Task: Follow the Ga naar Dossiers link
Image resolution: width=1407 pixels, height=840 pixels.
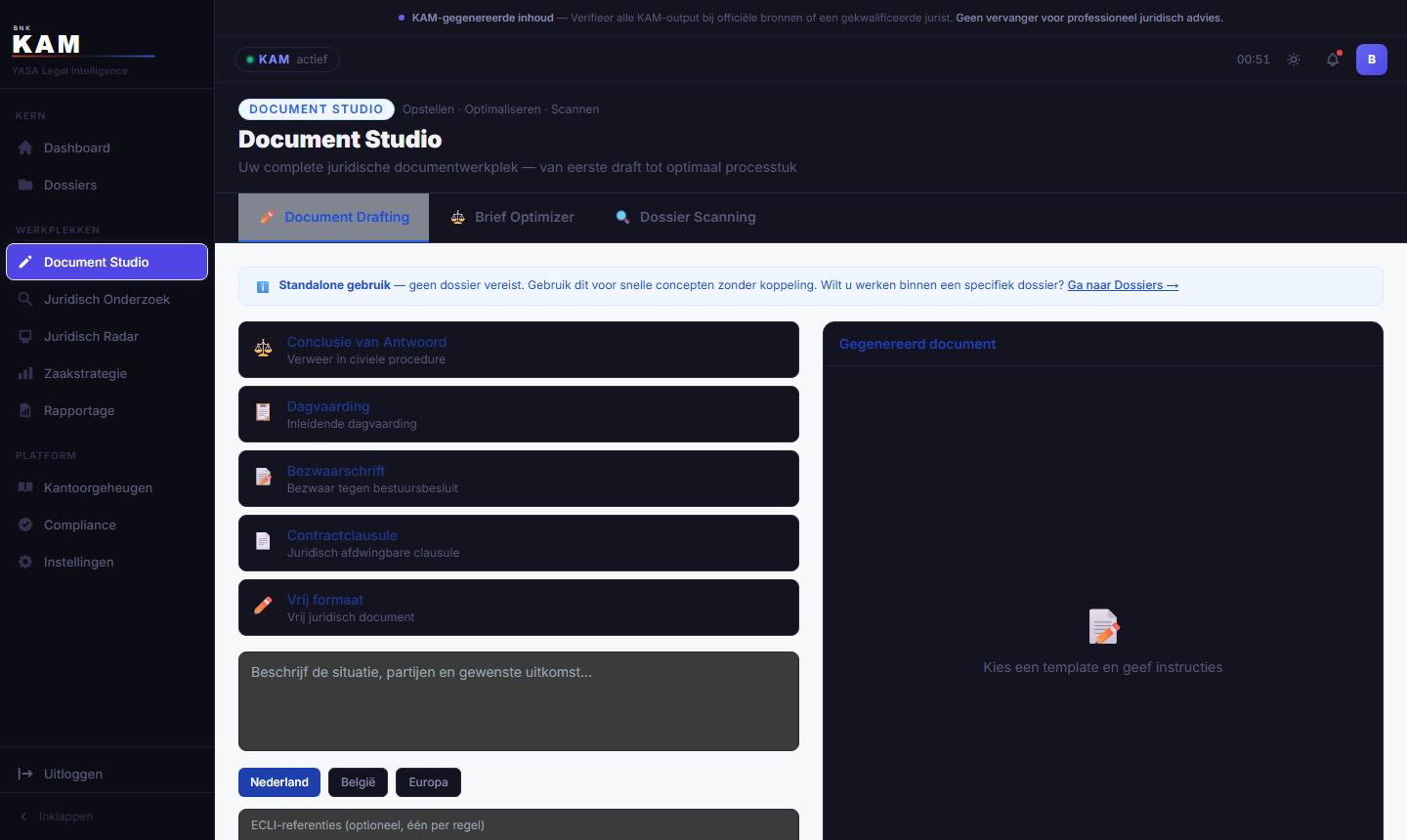Action: click(1123, 285)
